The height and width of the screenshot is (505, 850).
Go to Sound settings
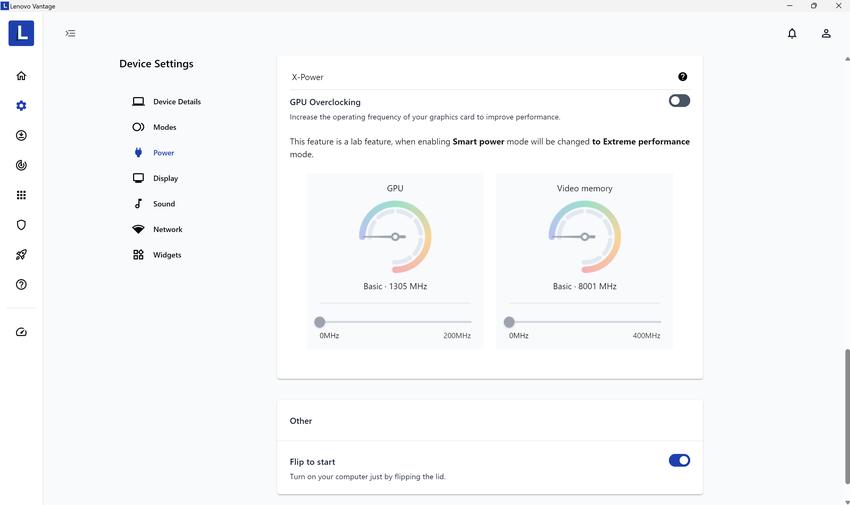[x=163, y=204]
